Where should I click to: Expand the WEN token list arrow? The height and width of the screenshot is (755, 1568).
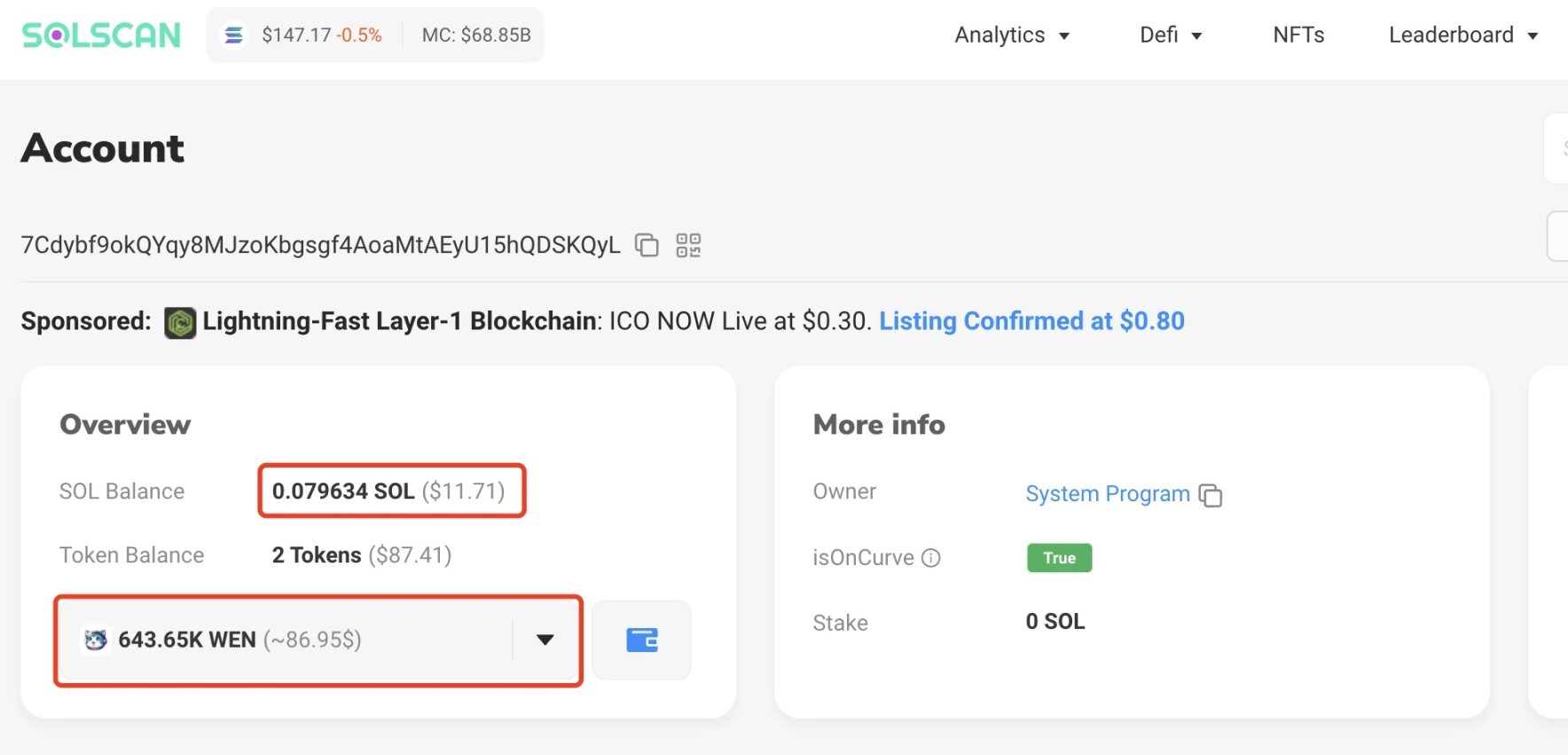tap(545, 640)
